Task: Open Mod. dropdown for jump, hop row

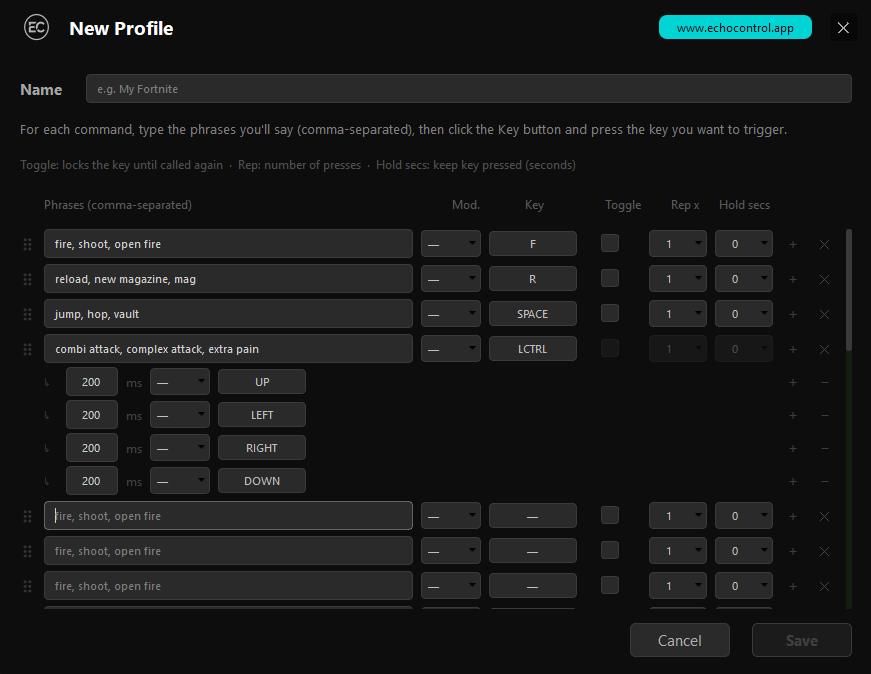Action: pyautogui.click(x=450, y=314)
